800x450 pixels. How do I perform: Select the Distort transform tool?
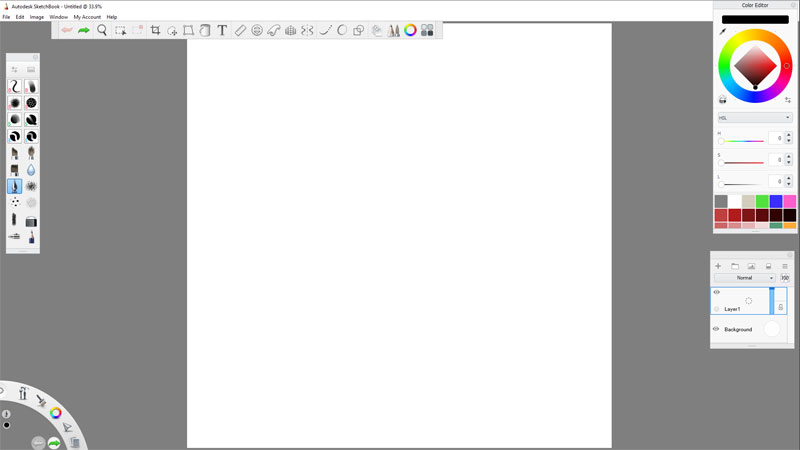(x=188, y=31)
